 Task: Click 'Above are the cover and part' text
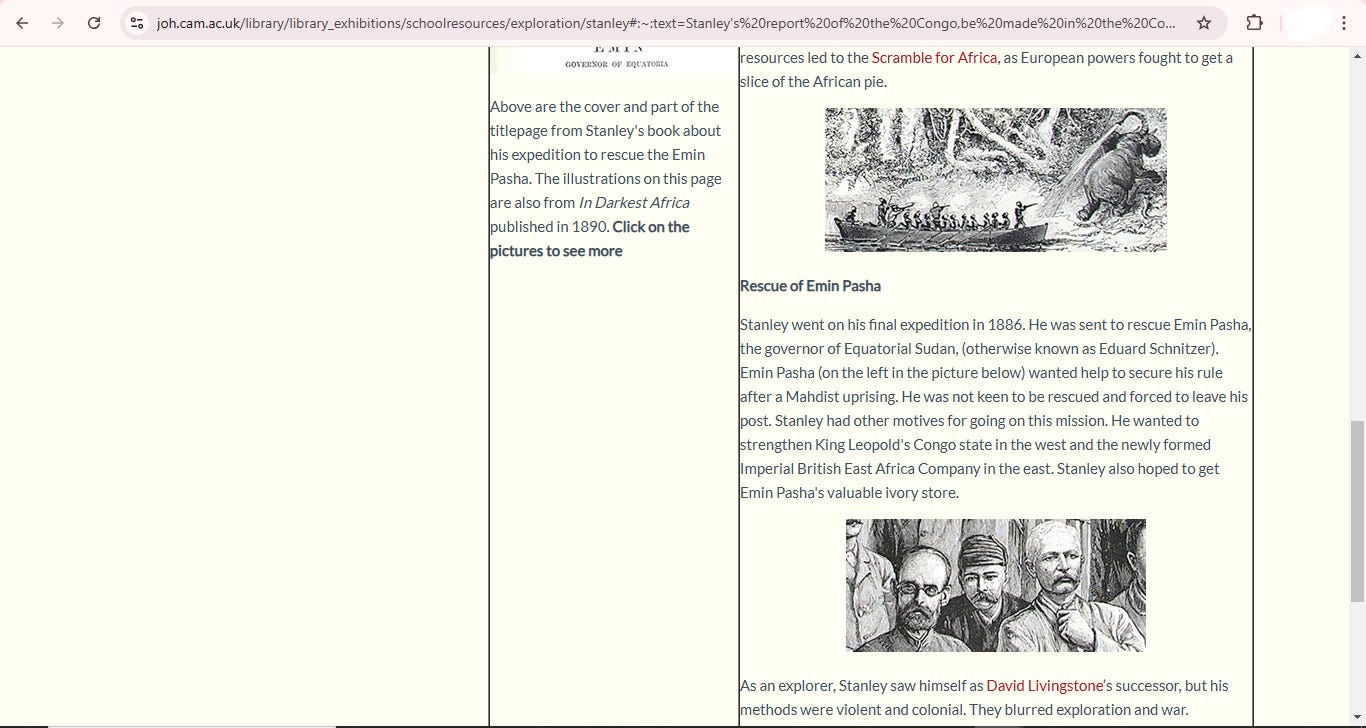click(591, 107)
